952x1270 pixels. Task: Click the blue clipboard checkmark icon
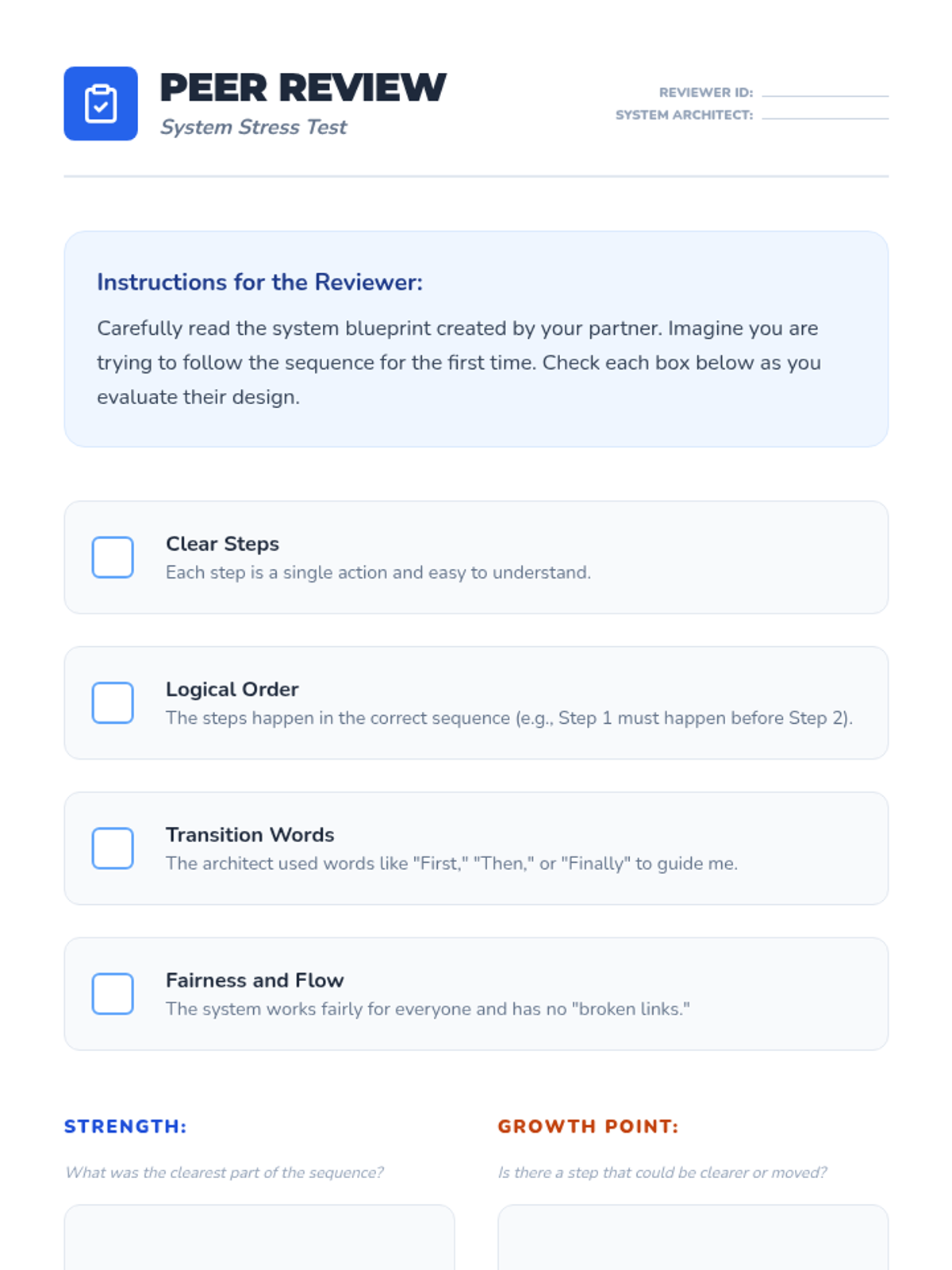101,104
